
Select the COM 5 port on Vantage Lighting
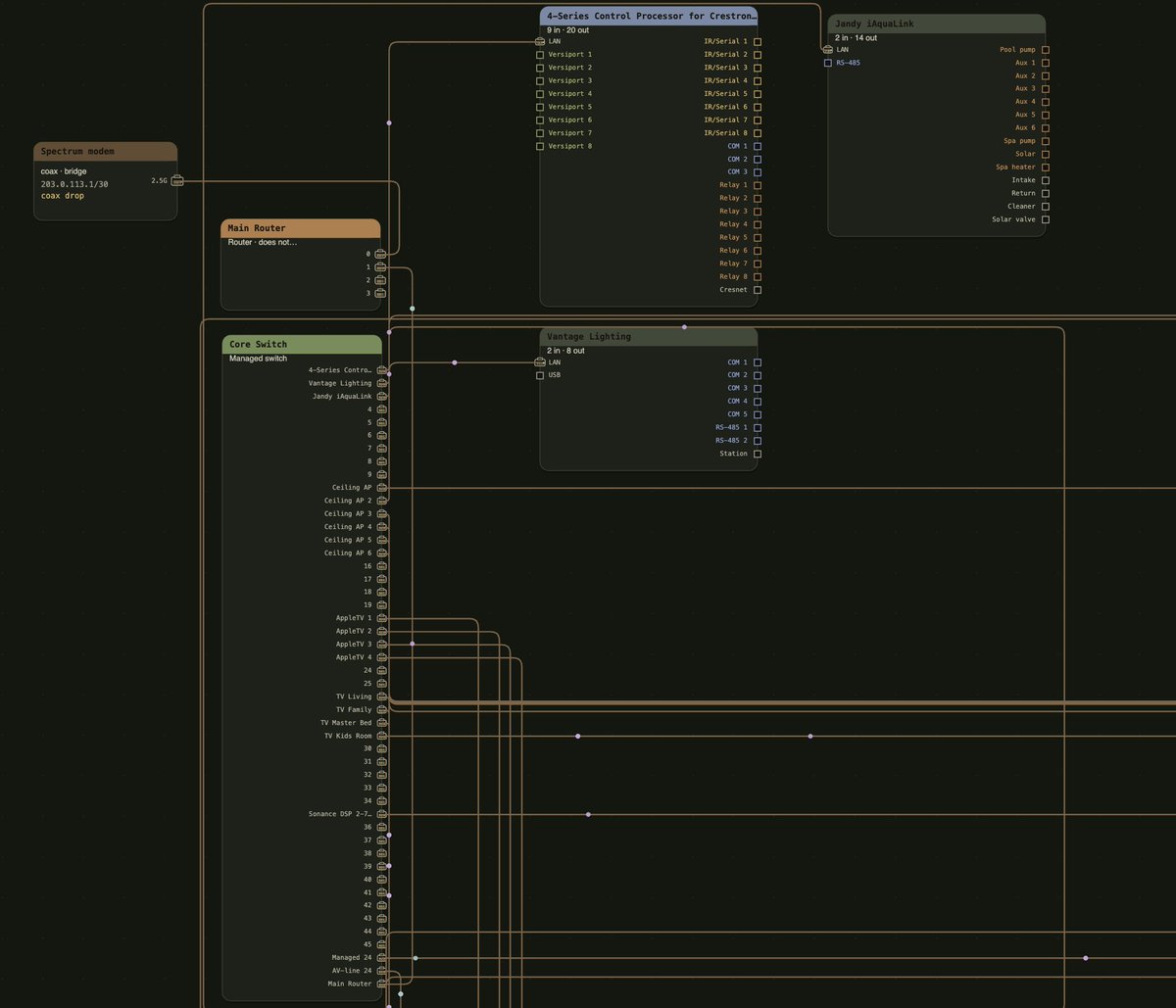pos(758,414)
